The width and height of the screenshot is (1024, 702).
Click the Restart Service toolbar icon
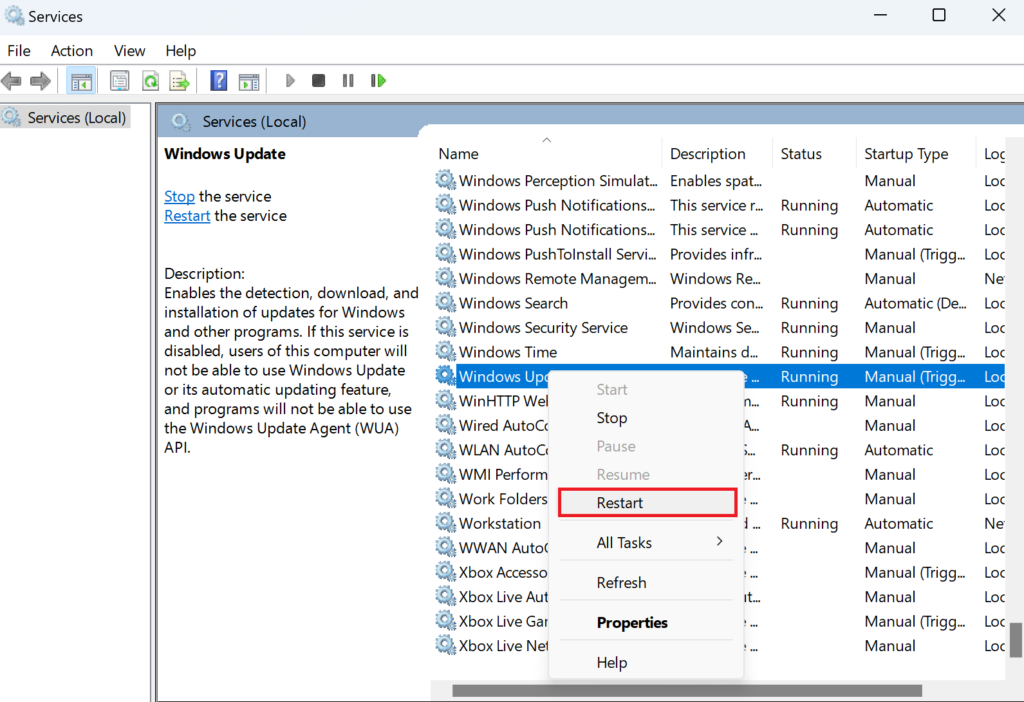(378, 81)
